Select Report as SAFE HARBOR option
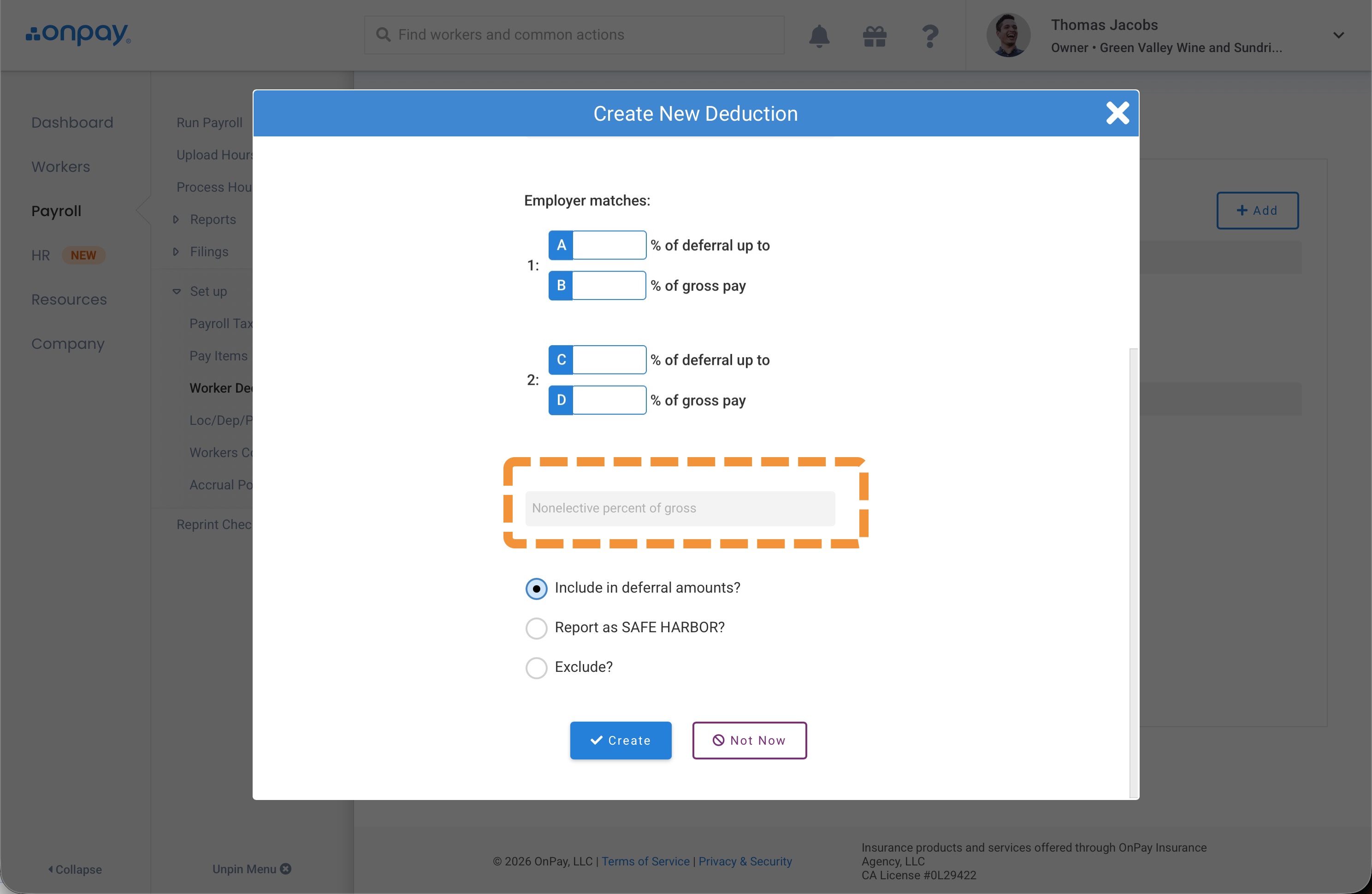Image resolution: width=1372 pixels, height=894 pixels. [536, 628]
